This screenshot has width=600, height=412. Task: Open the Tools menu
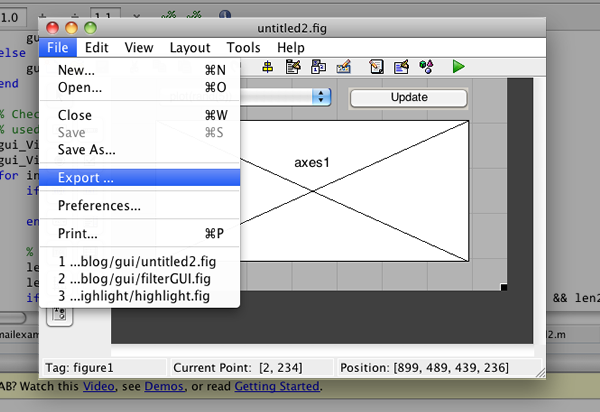pyautogui.click(x=243, y=47)
